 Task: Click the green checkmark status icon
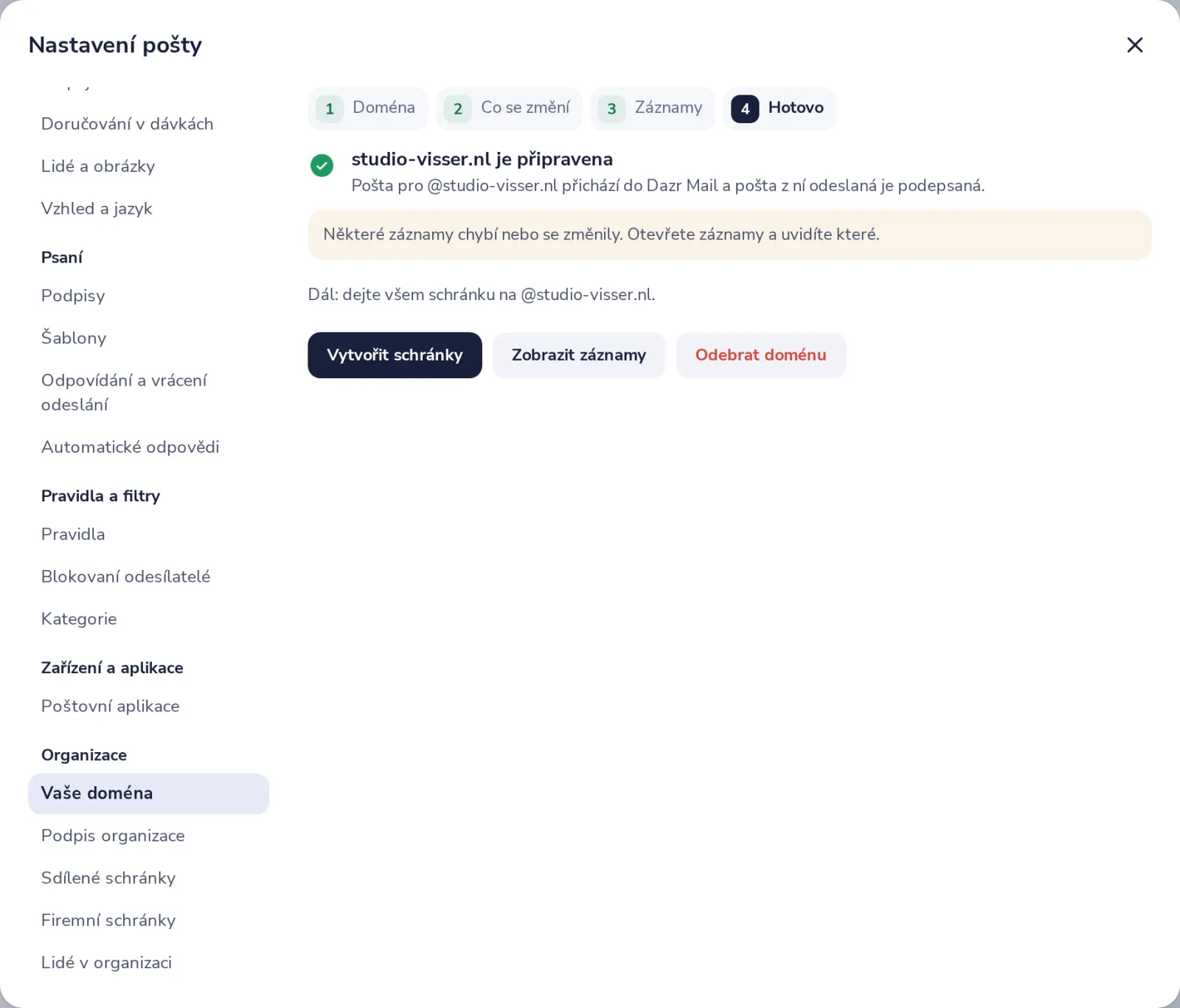322,165
